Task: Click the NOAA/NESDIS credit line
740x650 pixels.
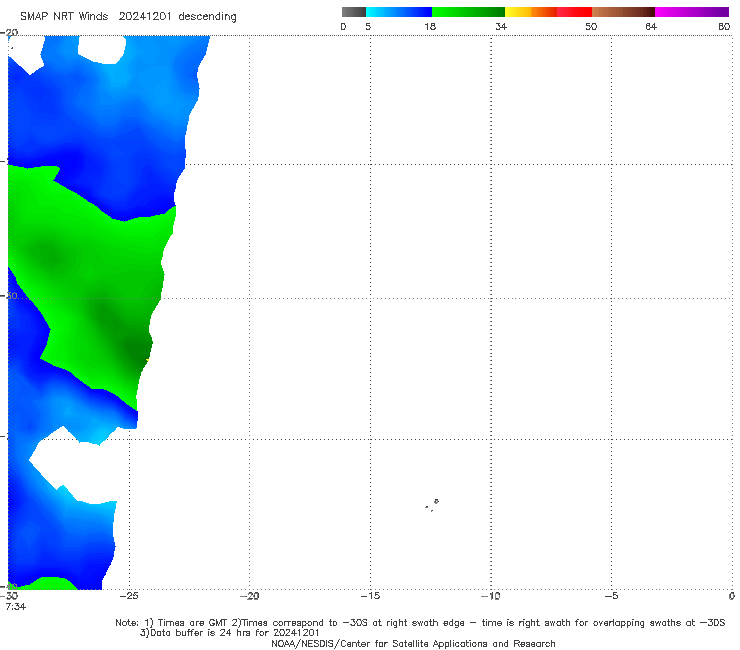Action: click(413, 643)
